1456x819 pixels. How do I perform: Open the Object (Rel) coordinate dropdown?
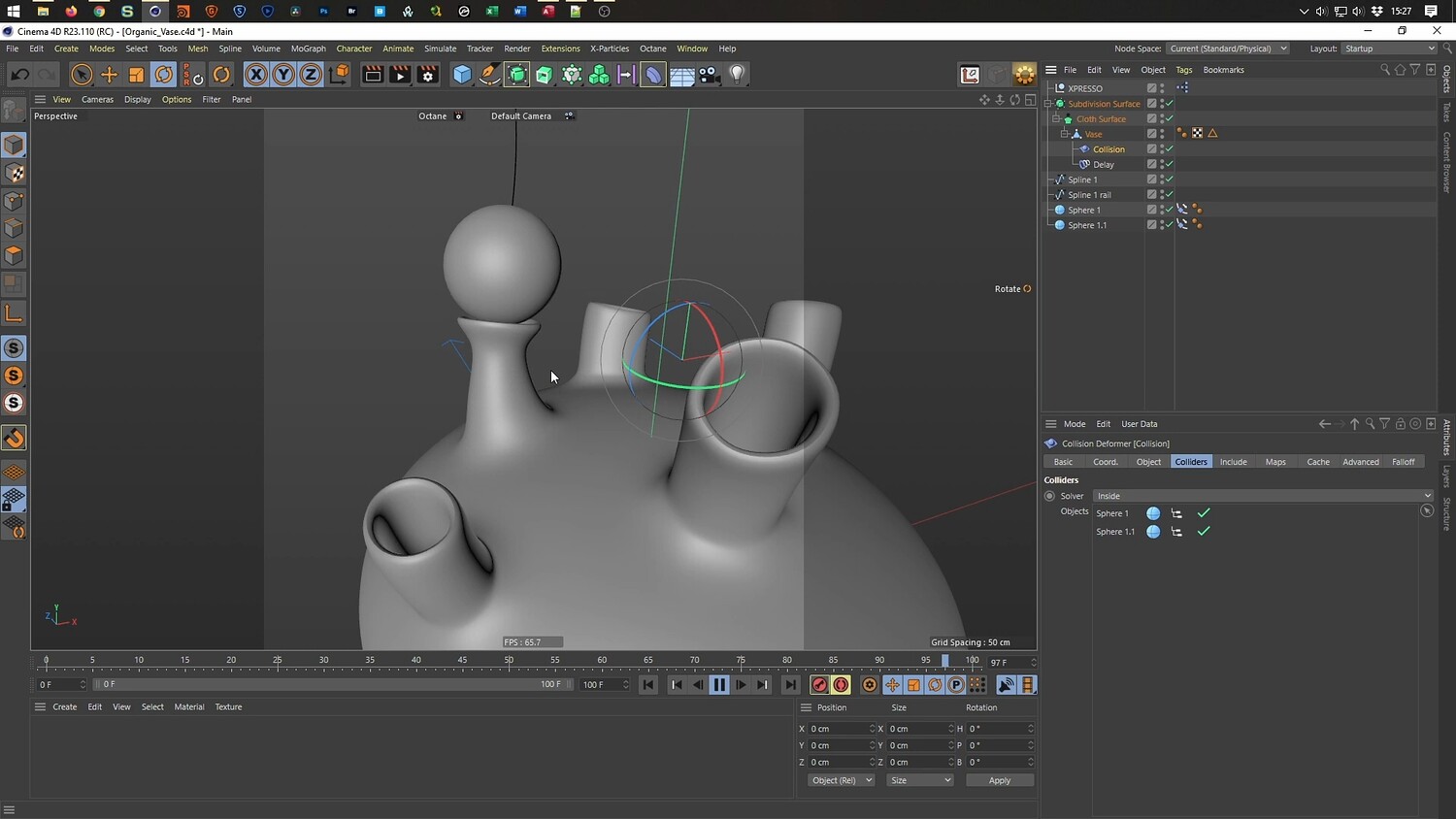(841, 780)
